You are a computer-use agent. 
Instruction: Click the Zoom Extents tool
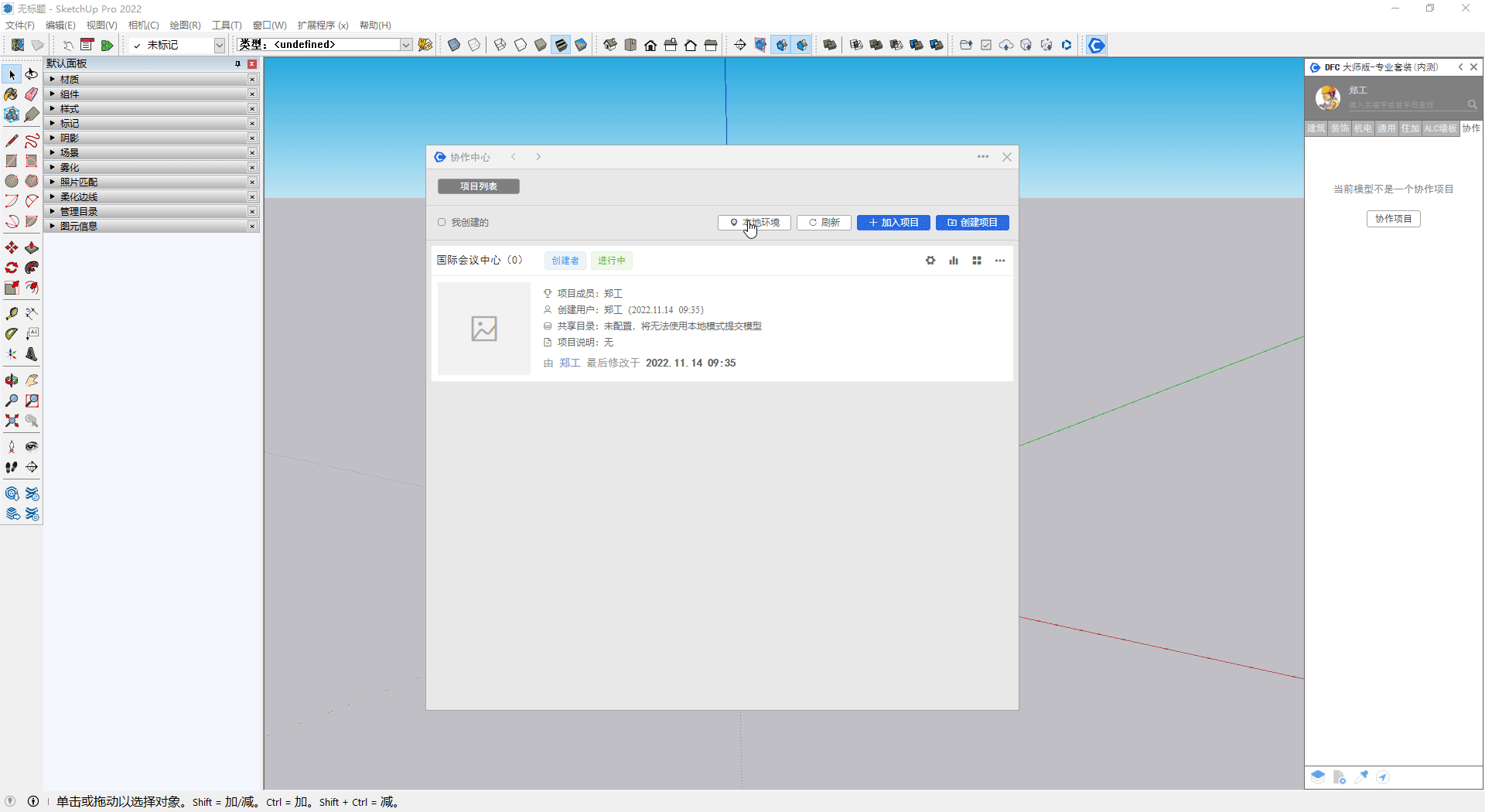click(12, 421)
